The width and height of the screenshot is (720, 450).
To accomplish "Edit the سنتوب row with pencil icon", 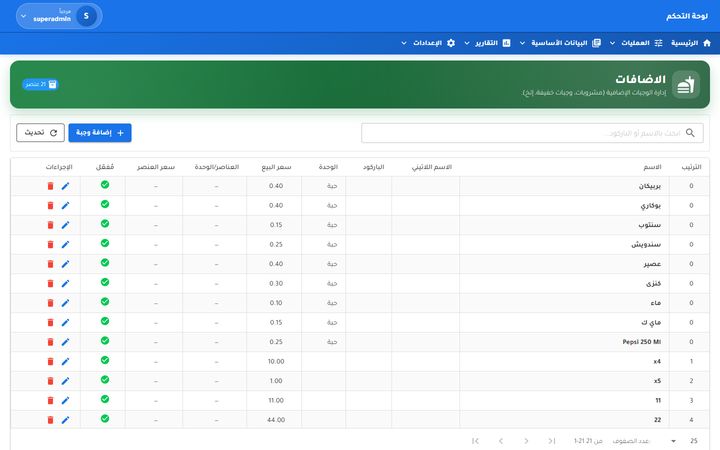I will click(x=65, y=225).
